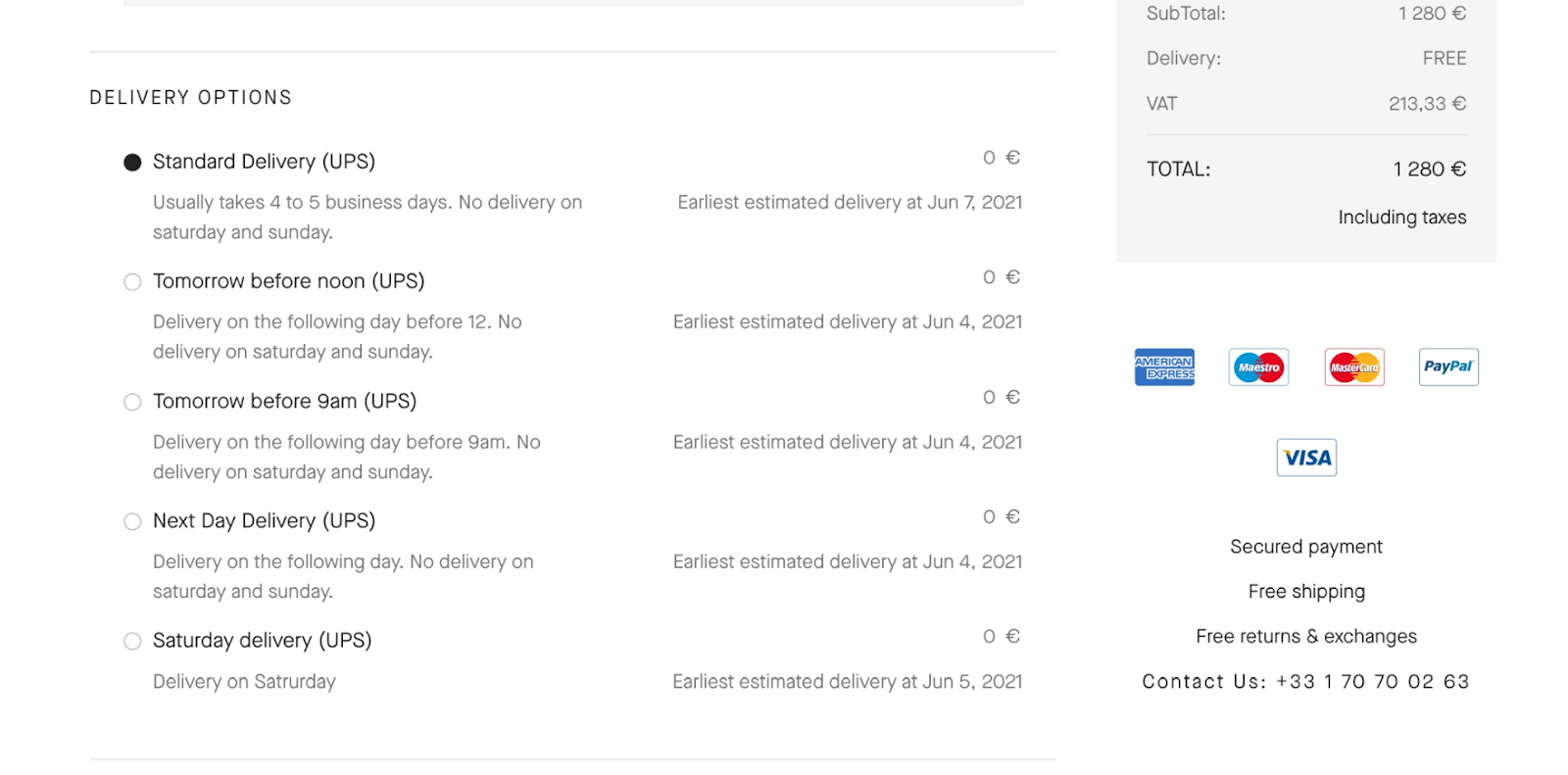Click the Maestro card icon

tap(1259, 367)
